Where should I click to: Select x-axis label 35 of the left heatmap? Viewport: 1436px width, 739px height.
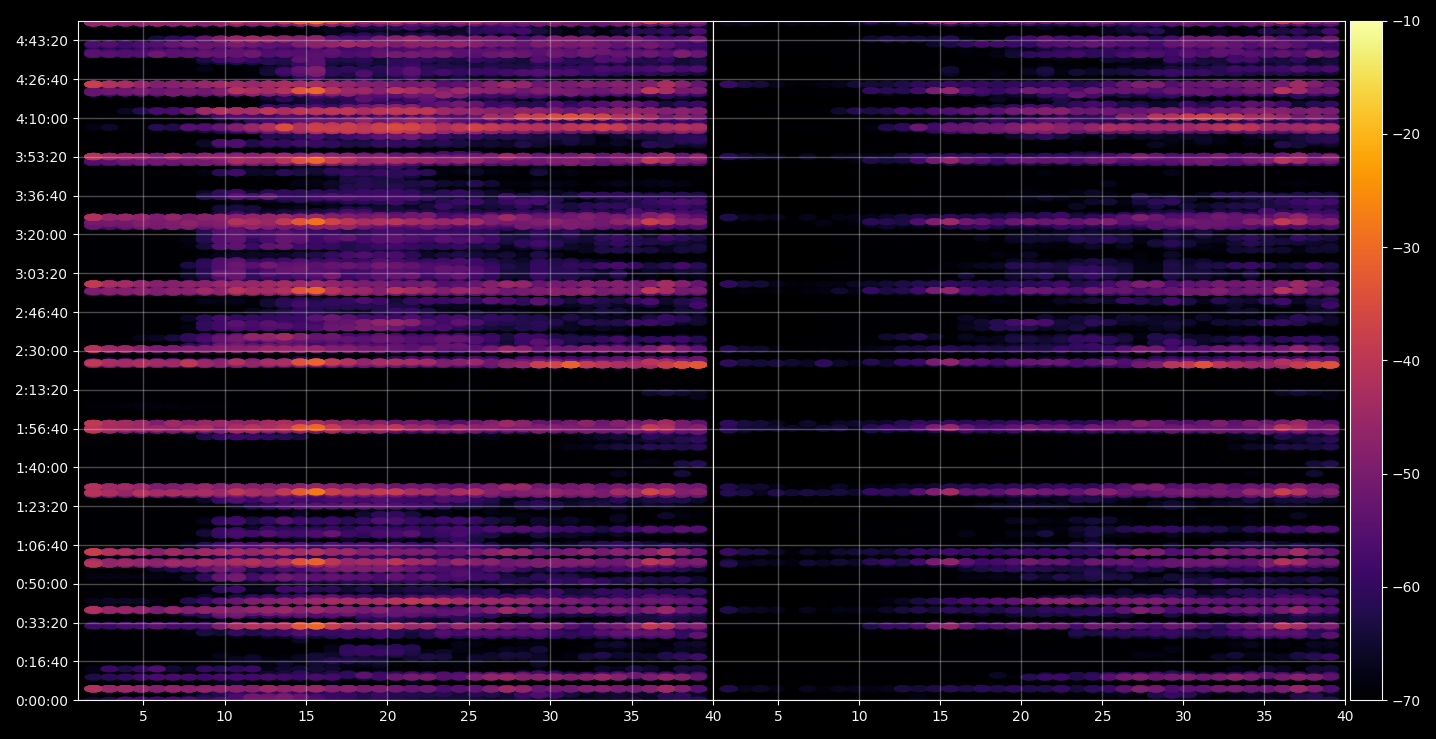(632, 716)
